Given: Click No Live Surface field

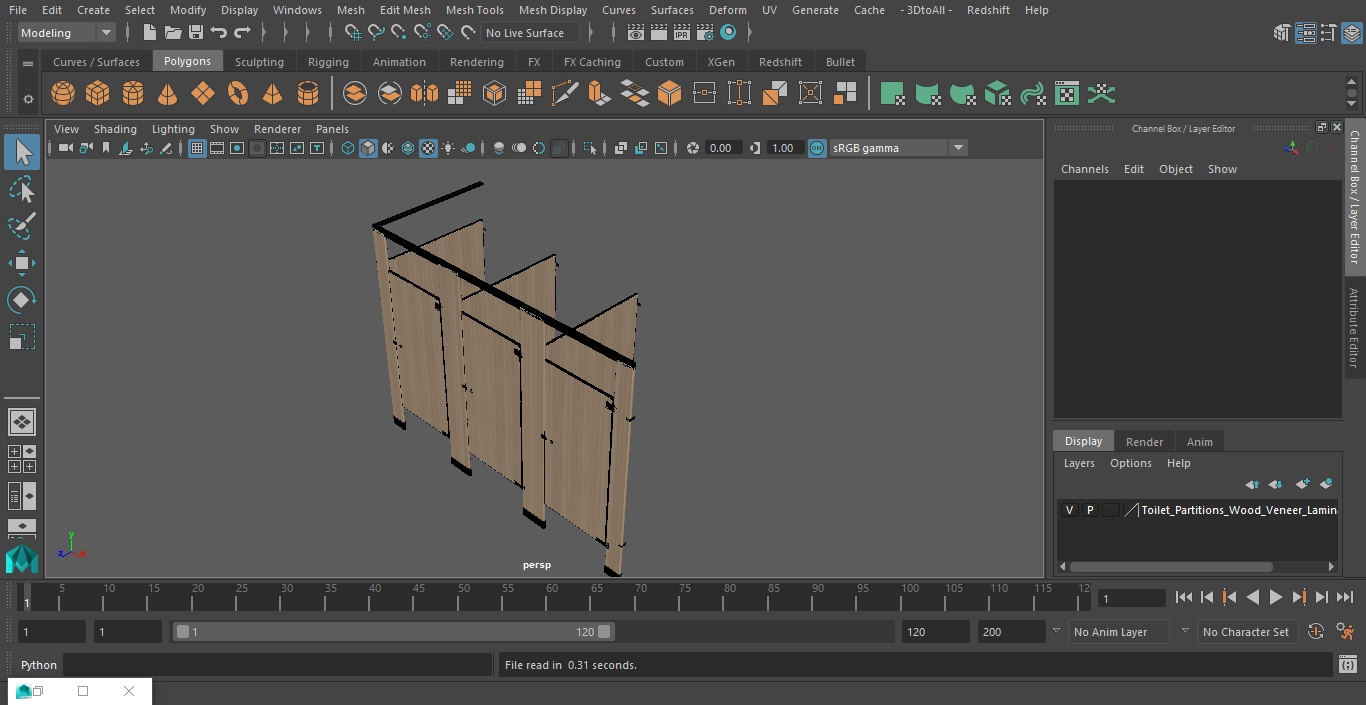Looking at the screenshot, I should pyautogui.click(x=530, y=33).
